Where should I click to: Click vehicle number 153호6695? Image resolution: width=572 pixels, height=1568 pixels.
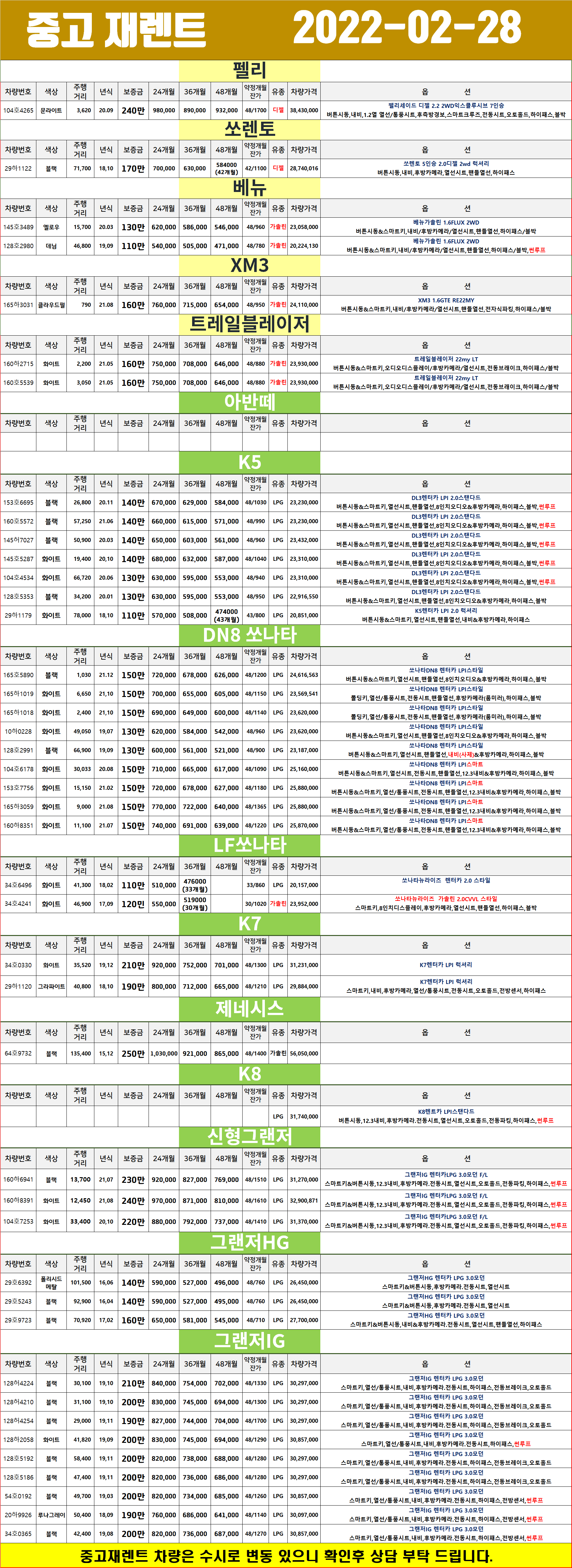tap(18, 503)
